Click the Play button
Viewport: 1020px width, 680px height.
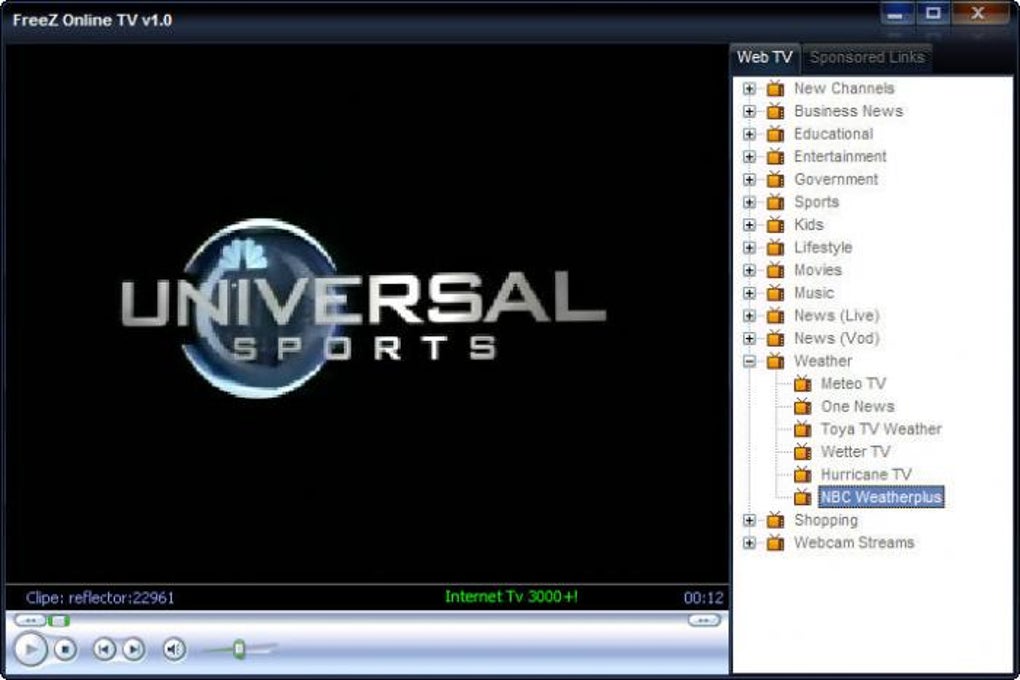[30, 649]
